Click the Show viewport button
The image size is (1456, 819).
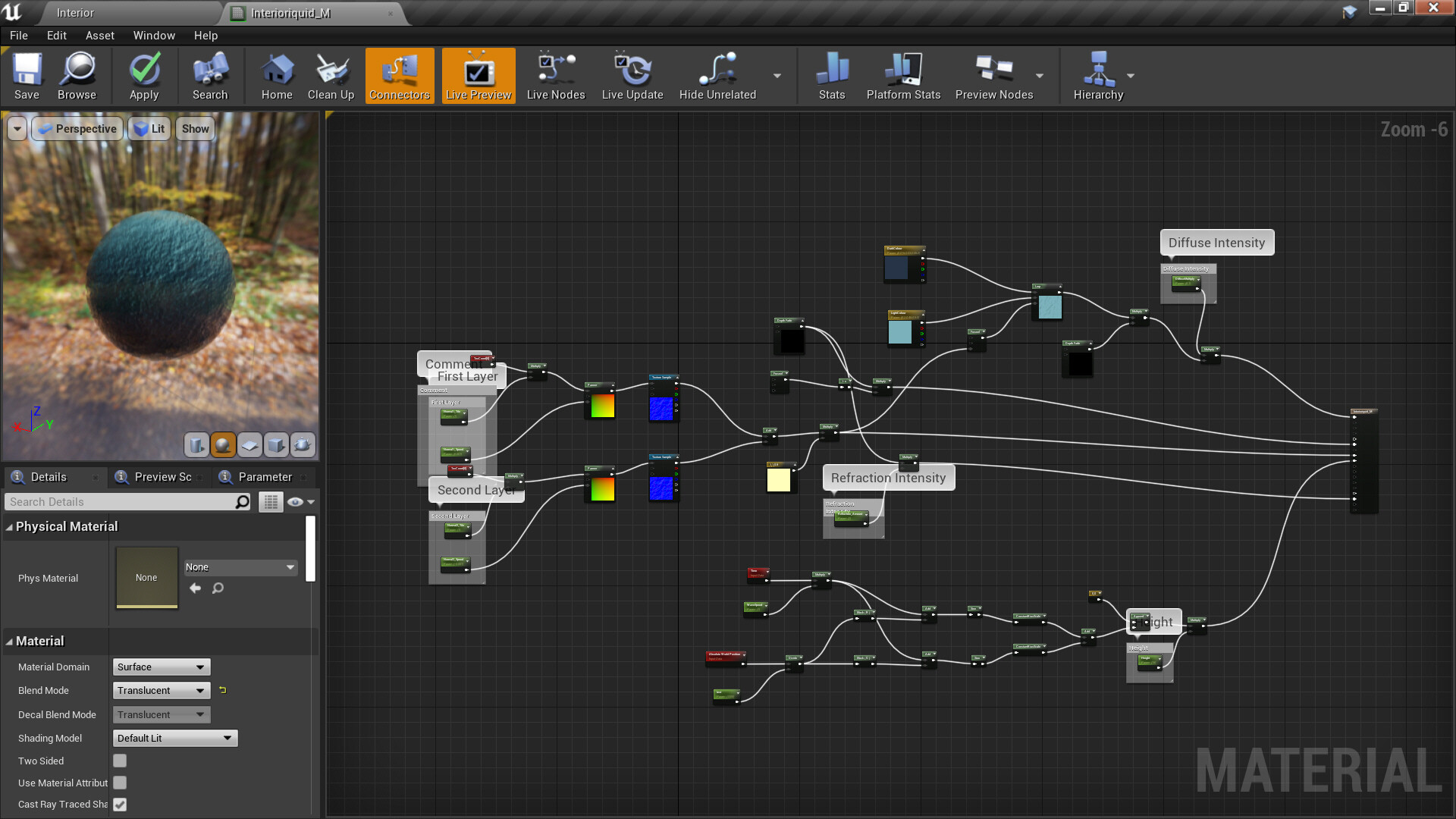195,129
